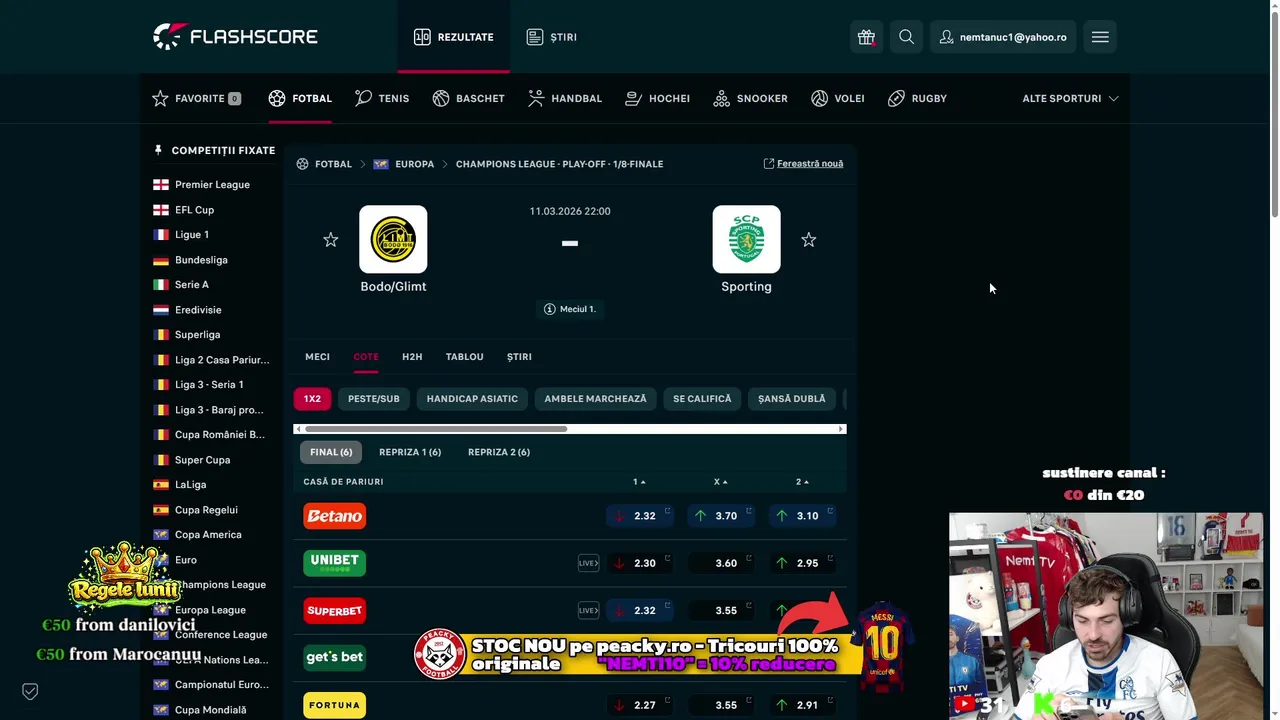Screen dimensions: 1280x720
Task: Click Superbet LIVE badge icon
Action: pos(588,610)
